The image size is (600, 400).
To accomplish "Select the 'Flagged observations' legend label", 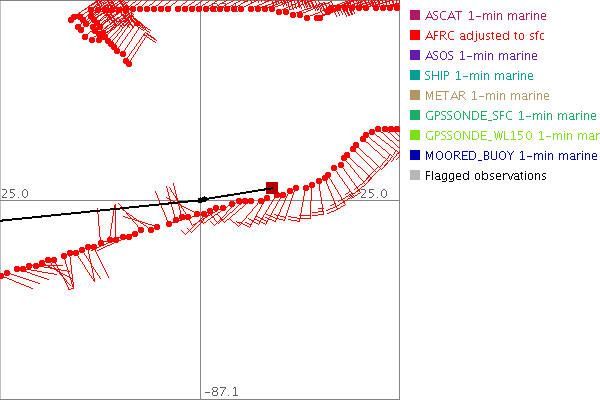I will tap(485, 176).
